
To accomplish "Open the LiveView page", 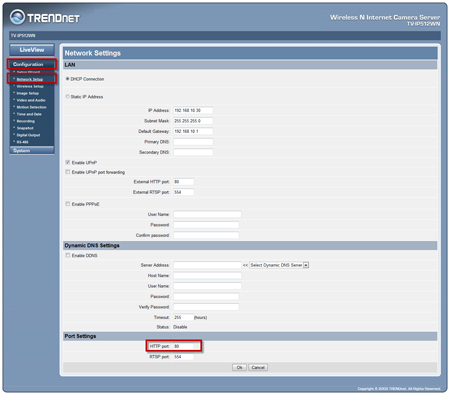I will pyautogui.click(x=32, y=50).
